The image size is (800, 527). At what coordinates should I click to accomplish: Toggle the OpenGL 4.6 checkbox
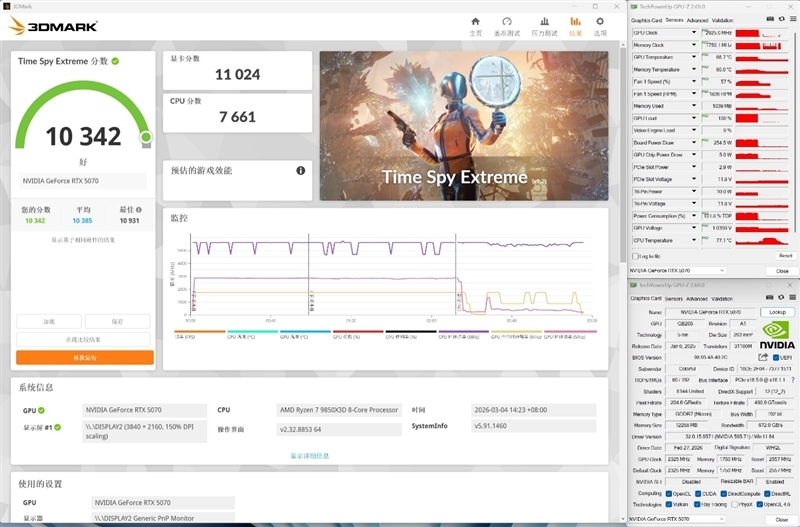coord(760,505)
